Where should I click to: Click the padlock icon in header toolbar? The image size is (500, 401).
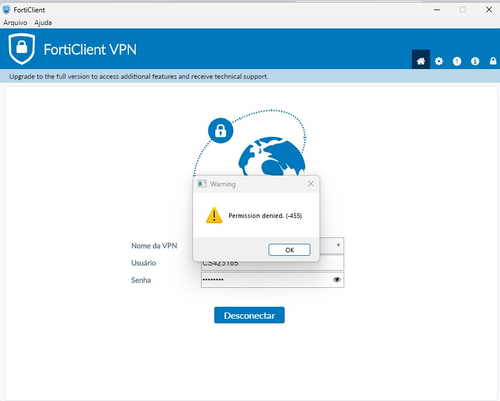pos(493,61)
